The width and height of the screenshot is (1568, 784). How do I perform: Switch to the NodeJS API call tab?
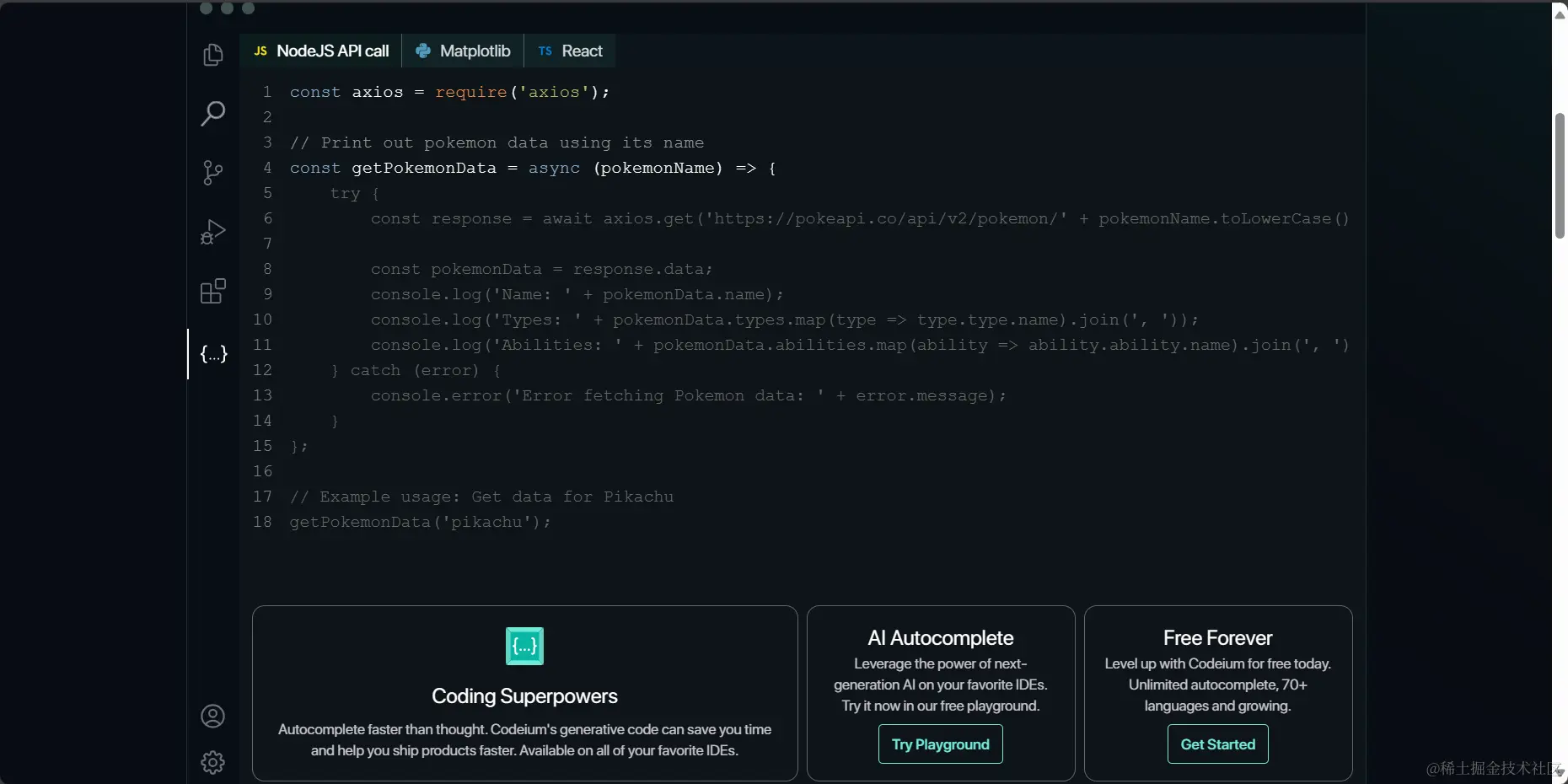coord(321,51)
